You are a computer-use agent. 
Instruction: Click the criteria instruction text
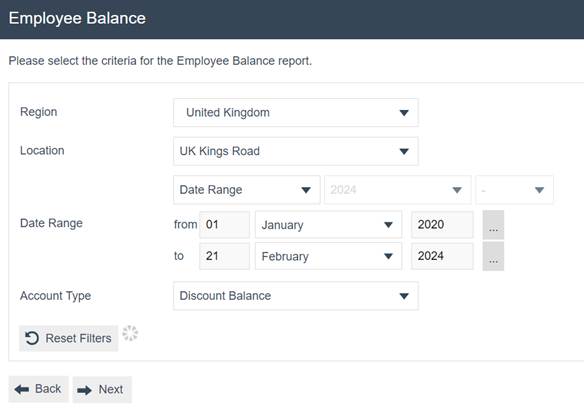[x=160, y=61]
